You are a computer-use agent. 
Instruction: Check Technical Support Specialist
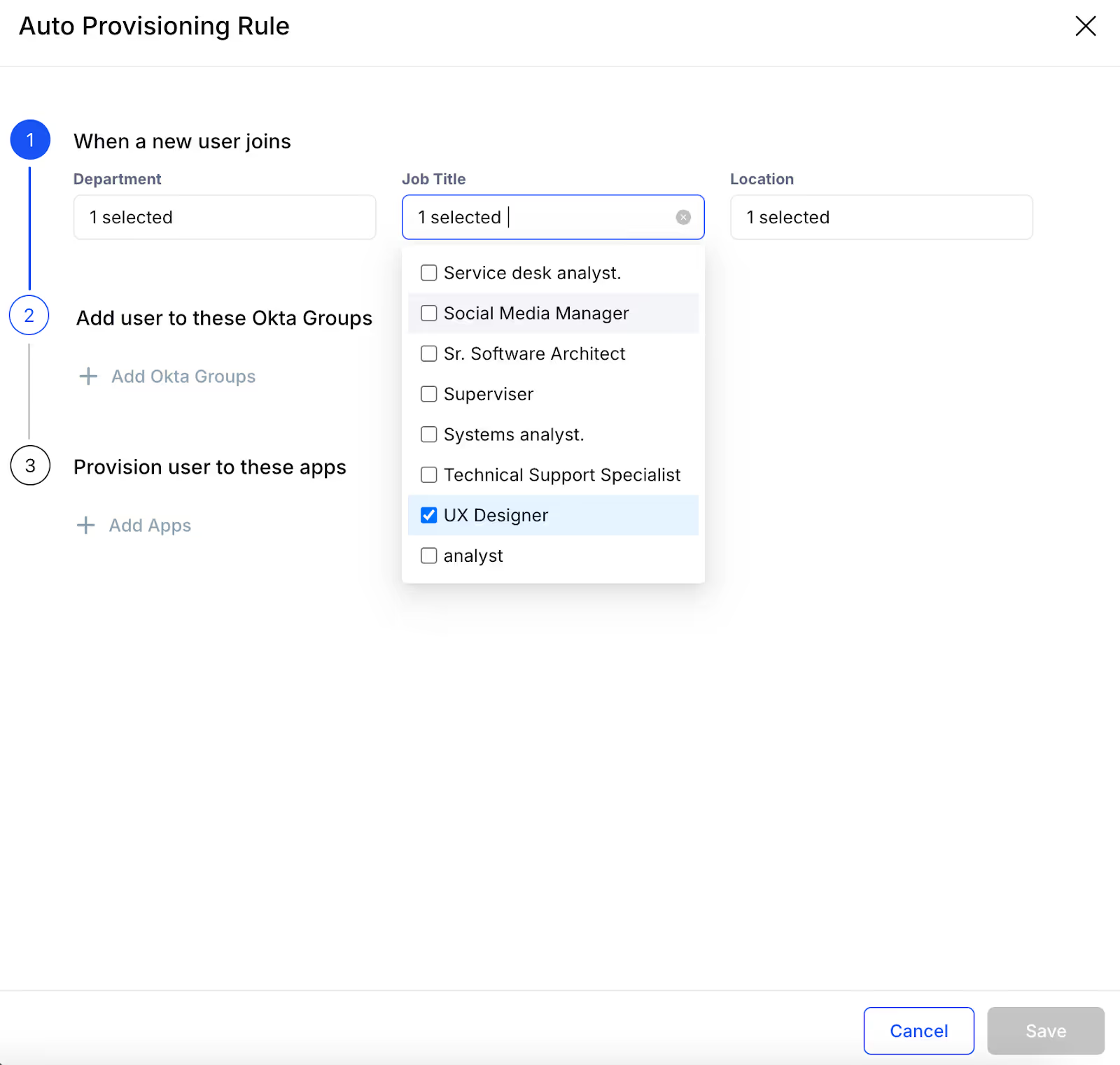[428, 474]
